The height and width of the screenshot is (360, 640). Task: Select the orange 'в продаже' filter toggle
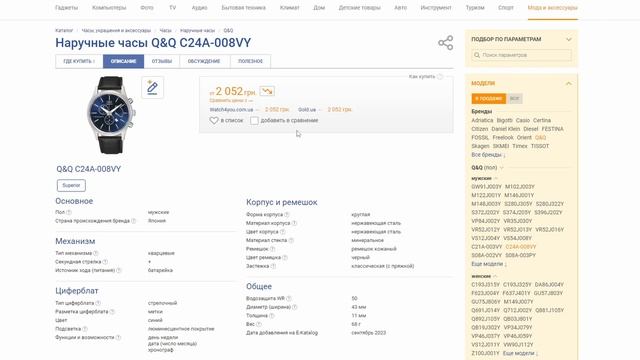(489, 98)
